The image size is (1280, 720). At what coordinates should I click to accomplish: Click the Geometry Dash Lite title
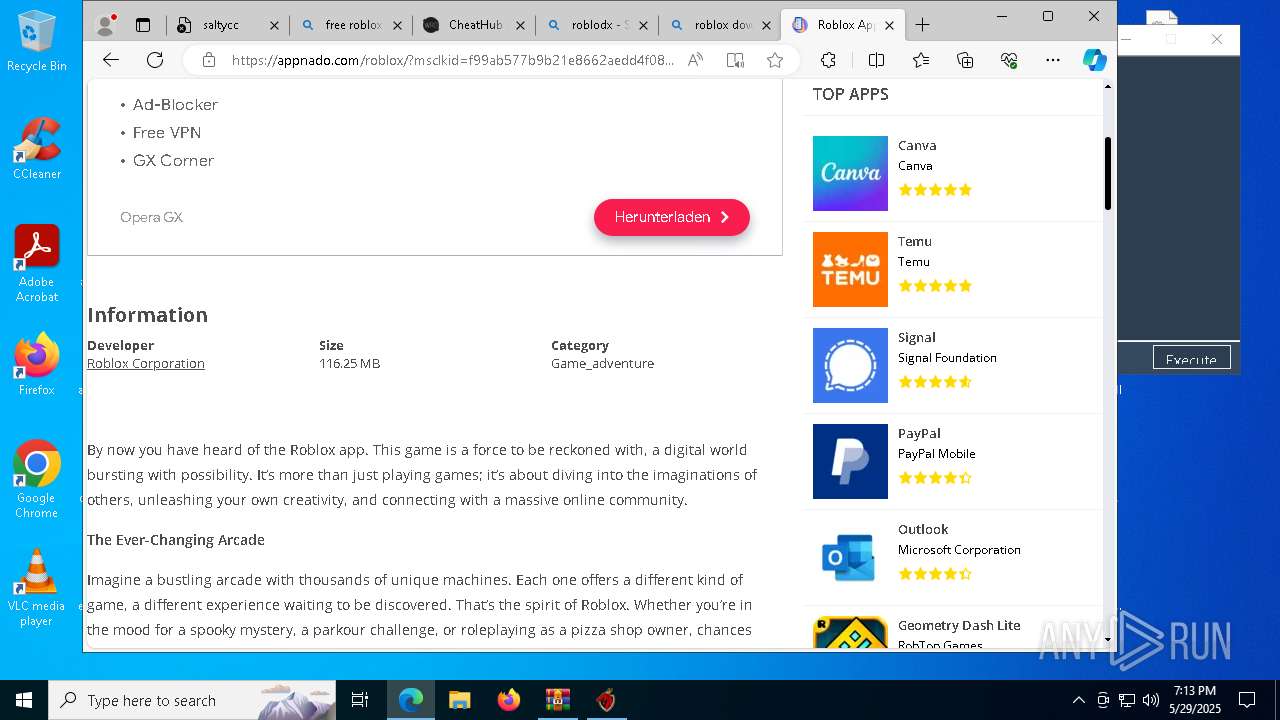pyautogui.click(x=959, y=625)
